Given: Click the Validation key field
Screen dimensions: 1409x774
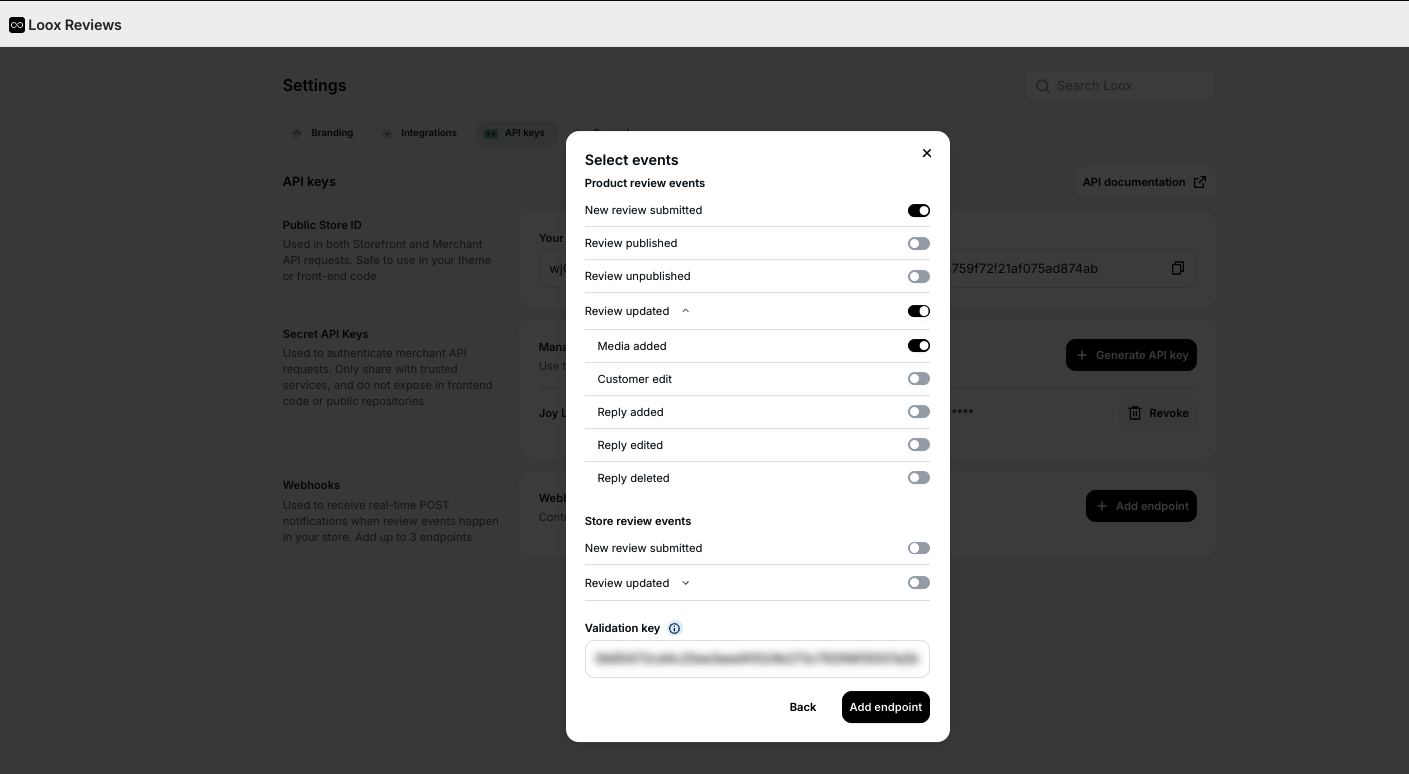Looking at the screenshot, I should click(757, 659).
